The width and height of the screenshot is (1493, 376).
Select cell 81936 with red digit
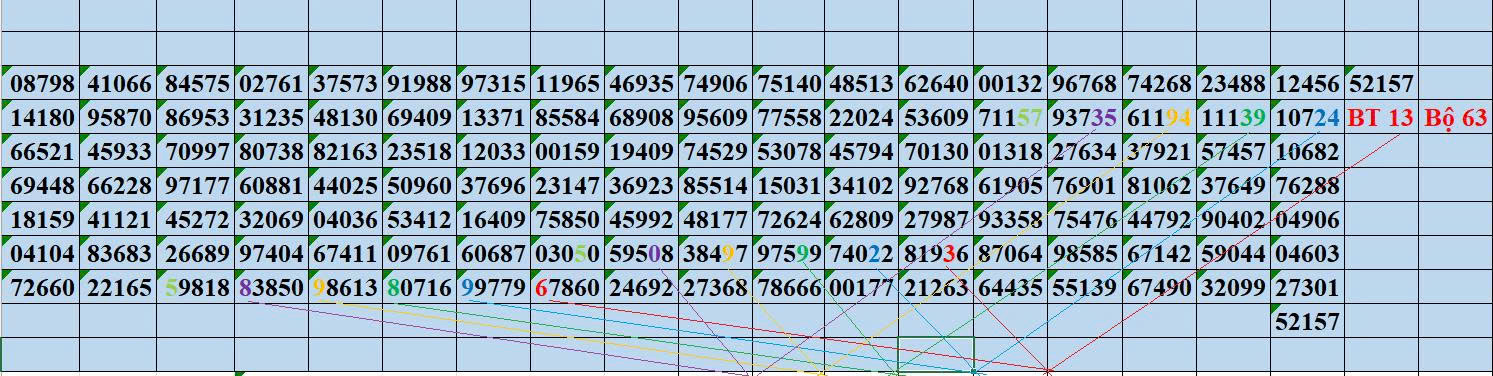tap(936, 254)
